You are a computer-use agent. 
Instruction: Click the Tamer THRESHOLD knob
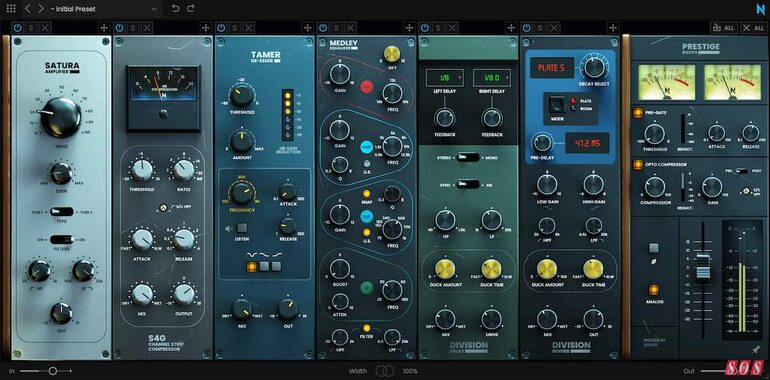pos(242,96)
